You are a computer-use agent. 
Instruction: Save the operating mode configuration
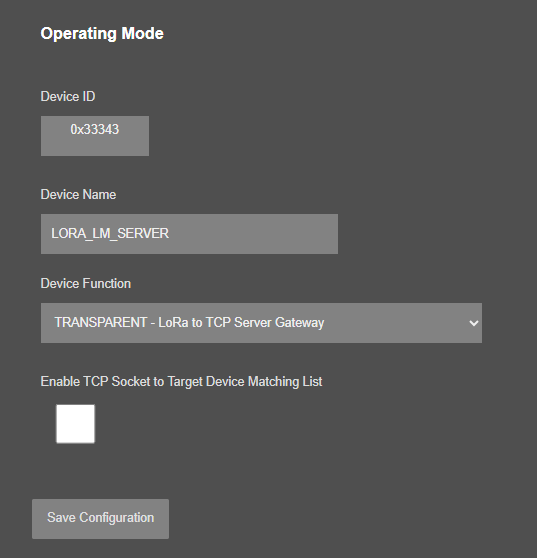(x=100, y=518)
